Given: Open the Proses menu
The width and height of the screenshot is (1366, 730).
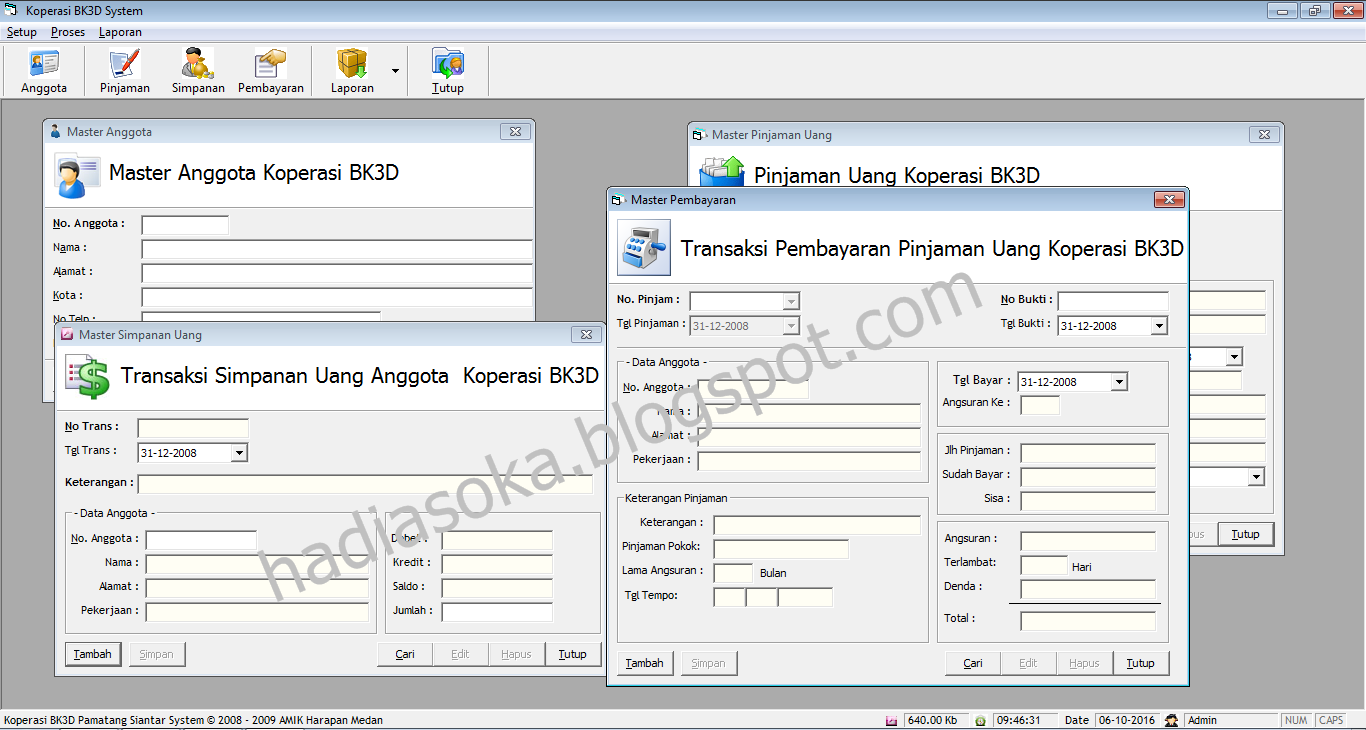Looking at the screenshot, I should pos(67,31).
